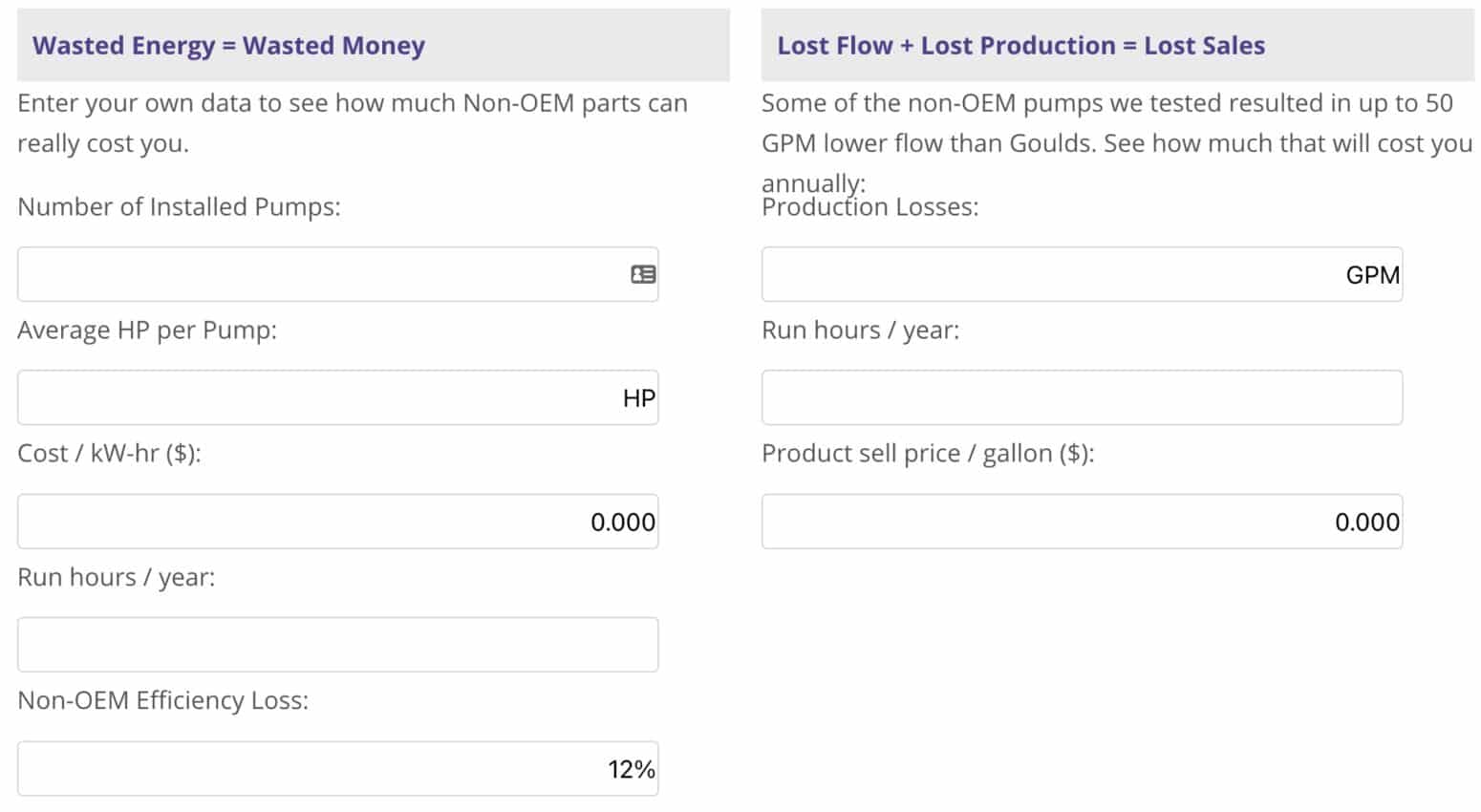The image size is (1481, 812).
Task: Click the contact autofill icon in pumps field
Action: pos(643,275)
